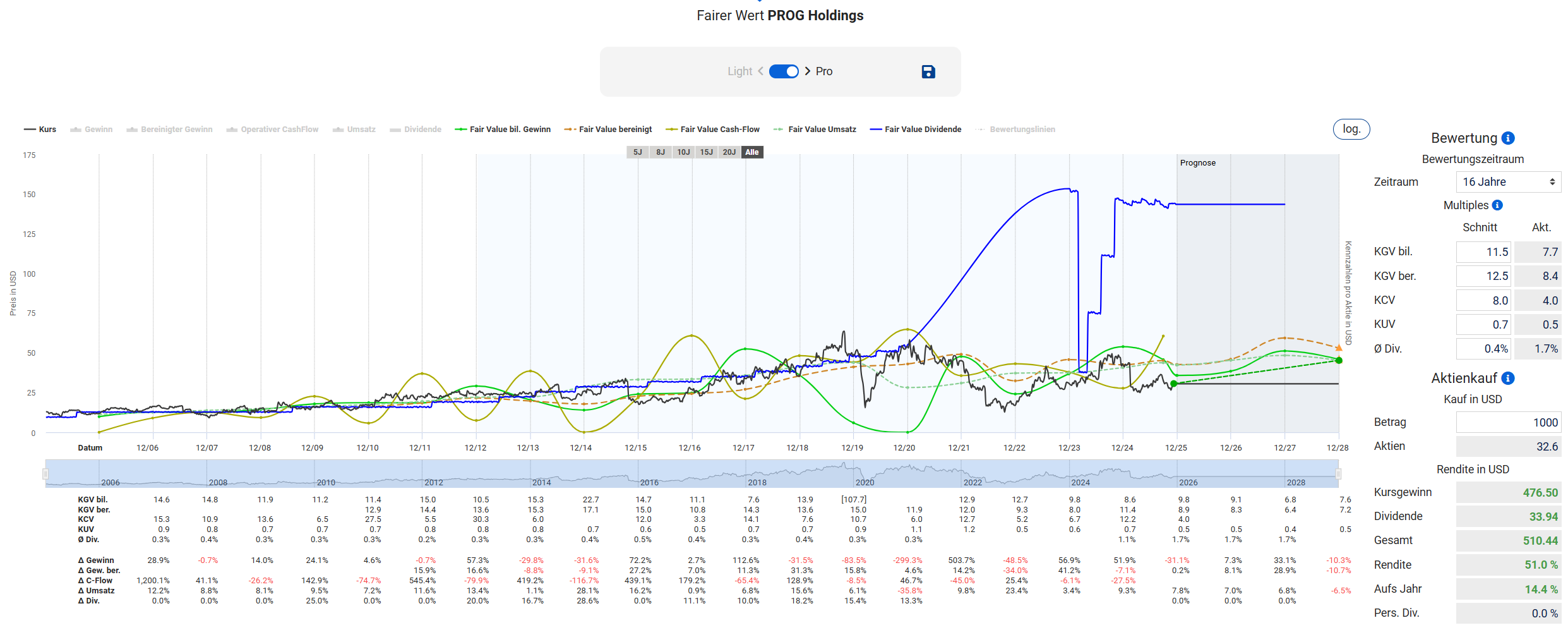Open the Bewertung info icon

[1508, 138]
